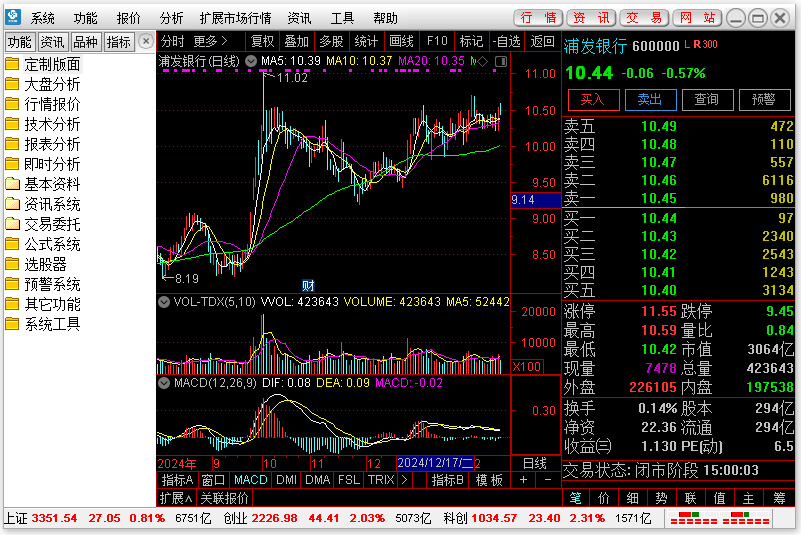The width and height of the screenshot is (801, 535).
Task: Open the 系统 menu
Action: pyautogui.click(x=42, y=18)
